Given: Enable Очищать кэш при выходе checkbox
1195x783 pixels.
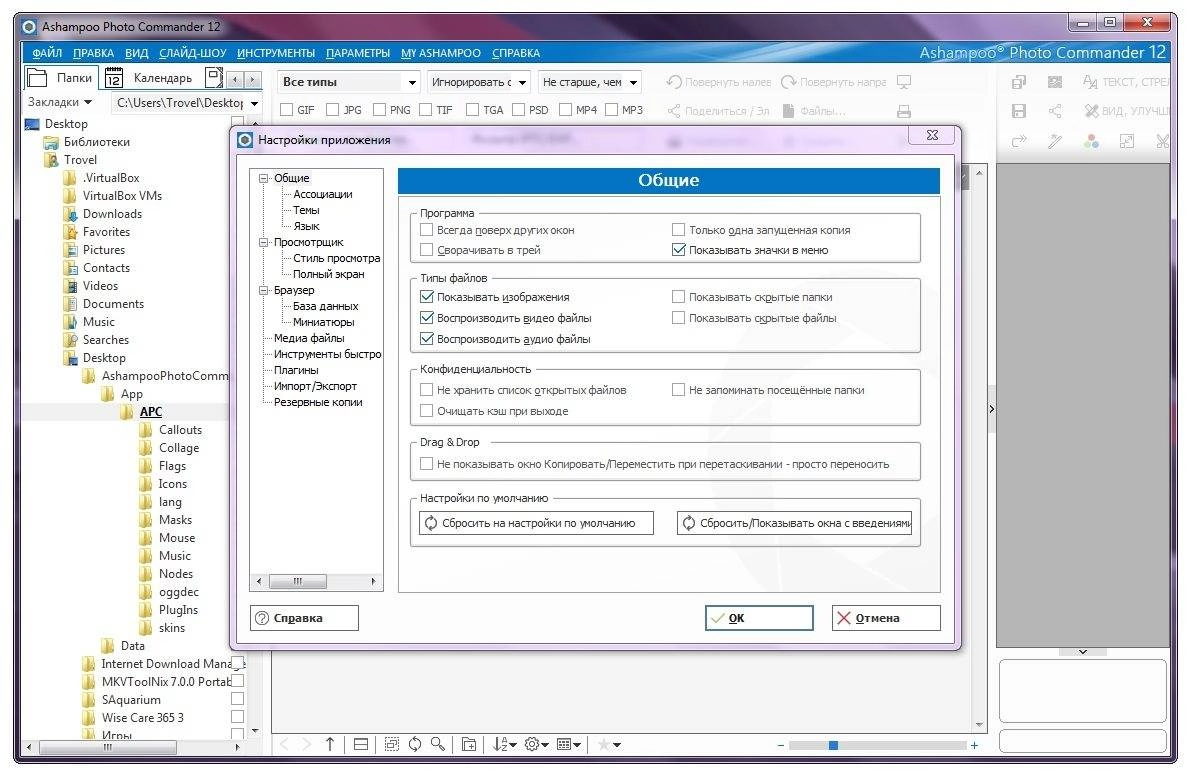Looking at the screenshot, I should (x=427, y=411).
